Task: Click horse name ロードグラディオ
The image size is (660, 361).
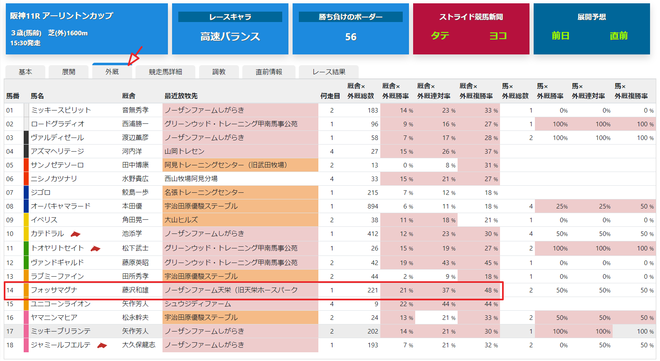Action: (58, 124)
